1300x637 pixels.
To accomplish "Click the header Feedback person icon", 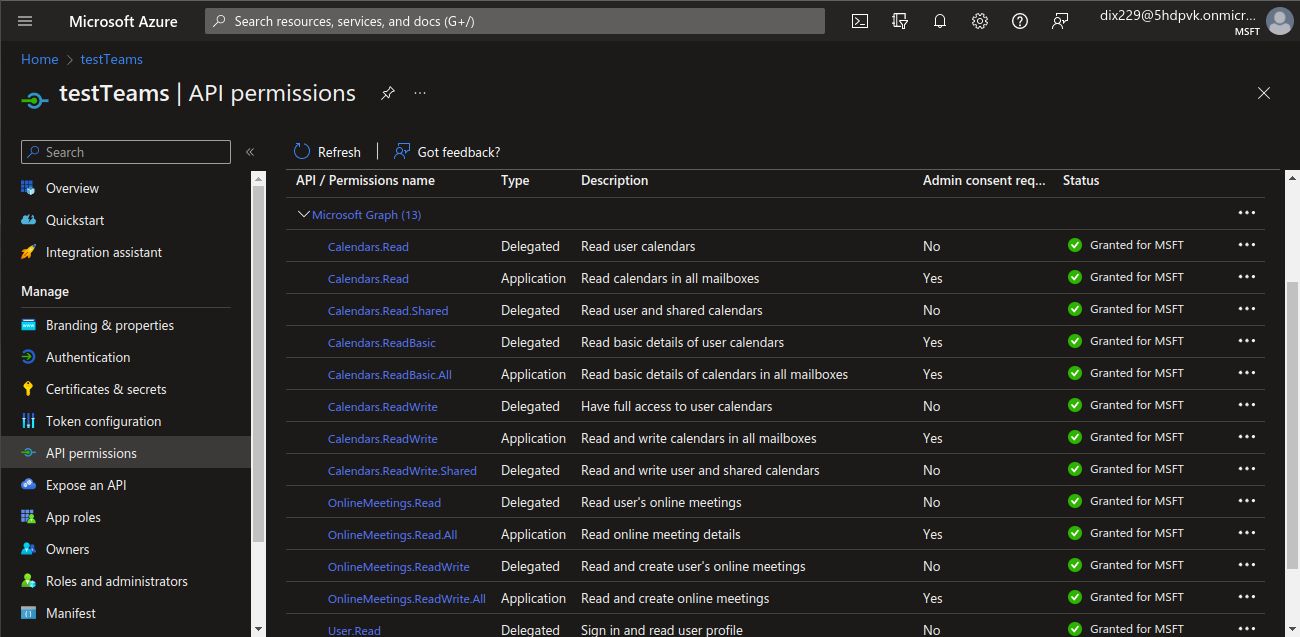I will pos(1060,21).
